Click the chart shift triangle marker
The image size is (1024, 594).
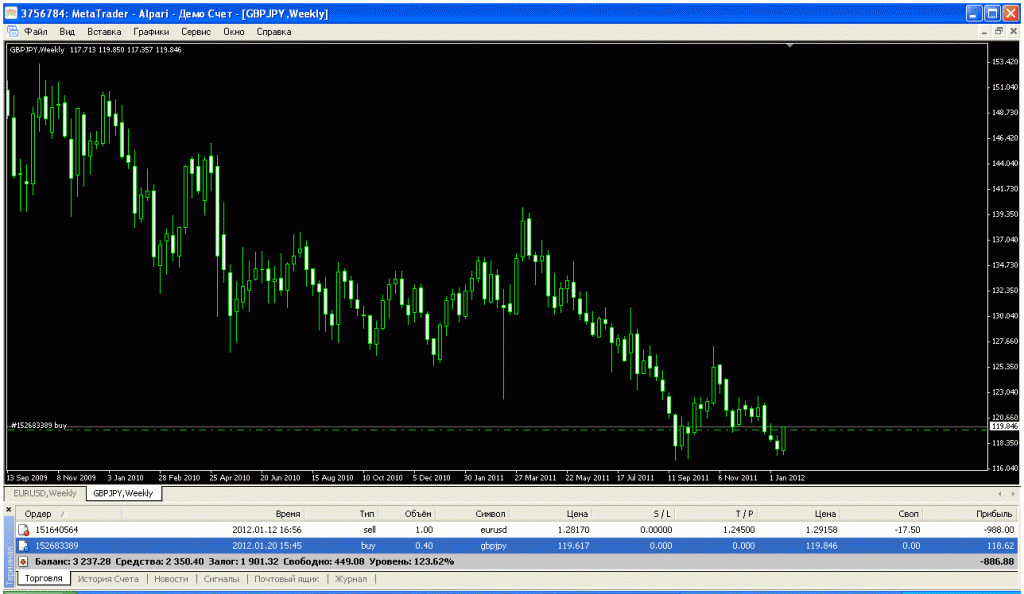tap(790, 46)
